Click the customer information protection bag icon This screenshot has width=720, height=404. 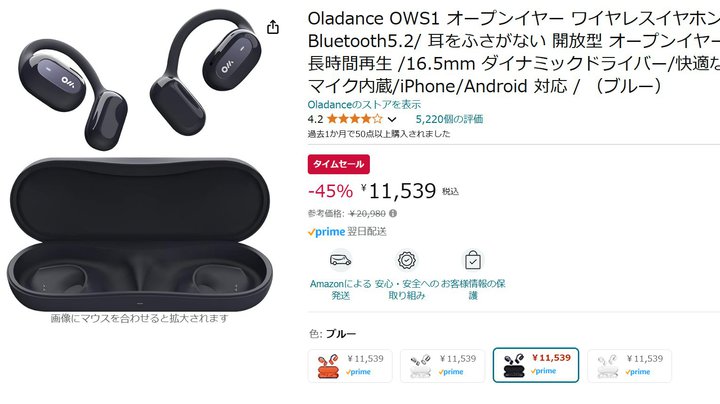pyautogui.click(x=472, y=260)
